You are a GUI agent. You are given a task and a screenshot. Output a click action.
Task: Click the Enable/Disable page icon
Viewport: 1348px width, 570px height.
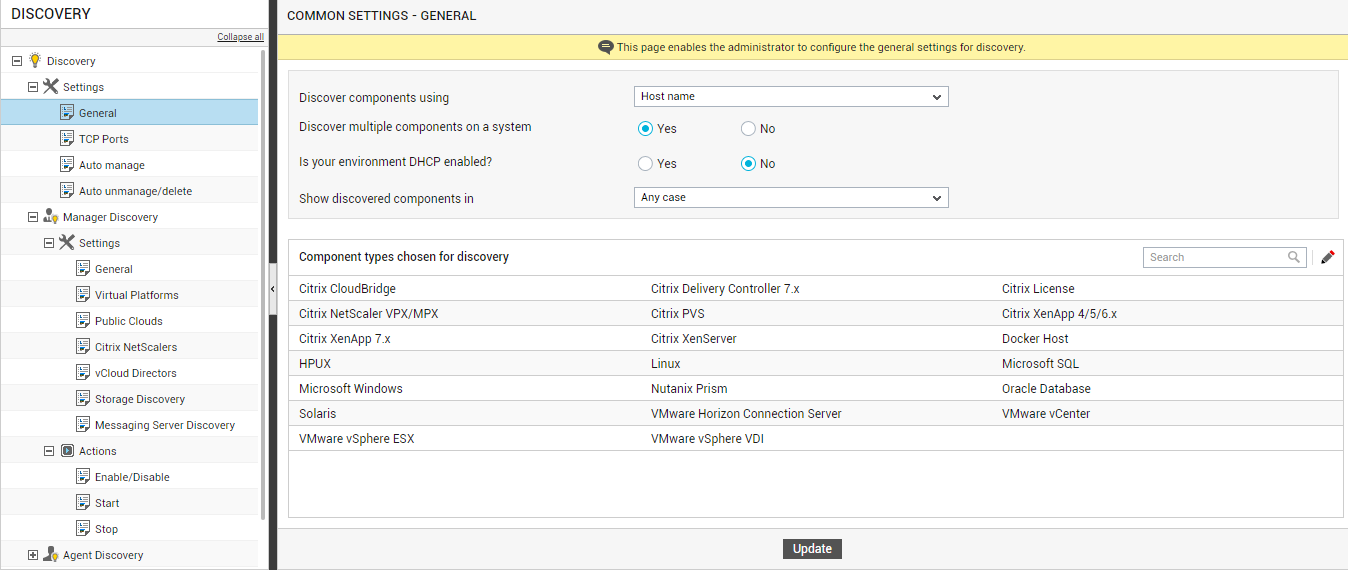83,477
